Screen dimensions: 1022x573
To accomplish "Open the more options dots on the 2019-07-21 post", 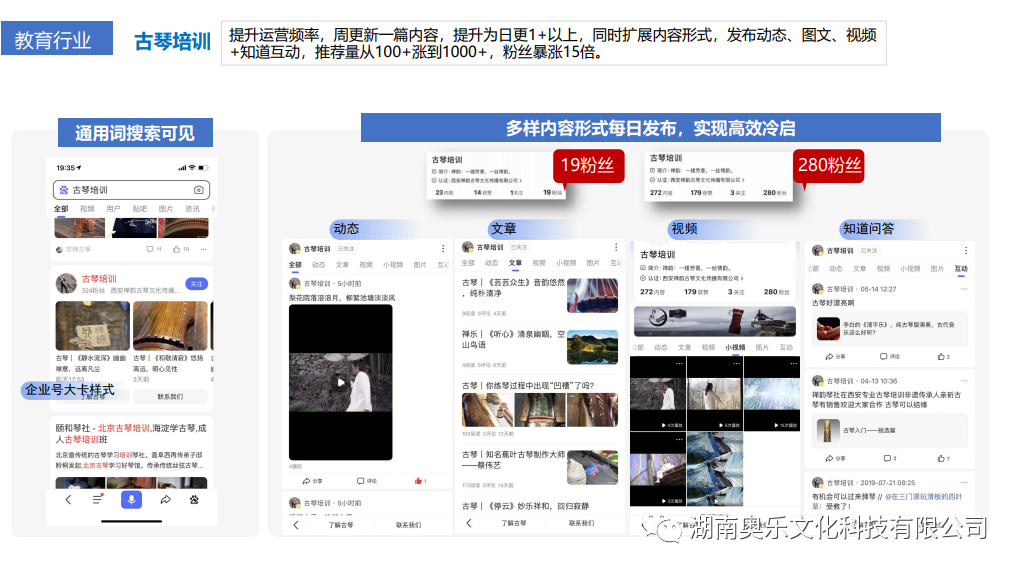I will click(964, 483).
